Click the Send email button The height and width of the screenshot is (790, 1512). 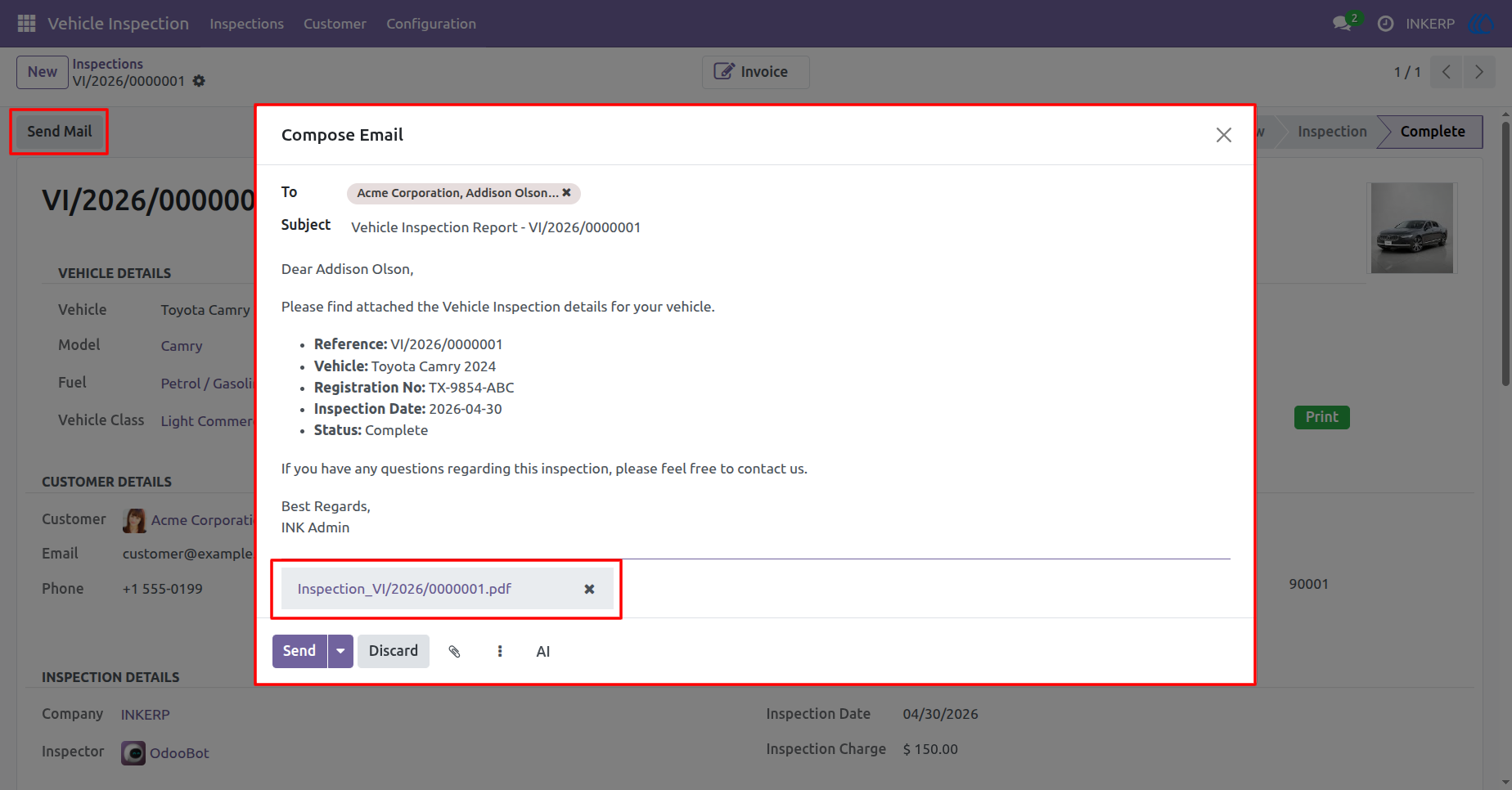coord(299,651)
